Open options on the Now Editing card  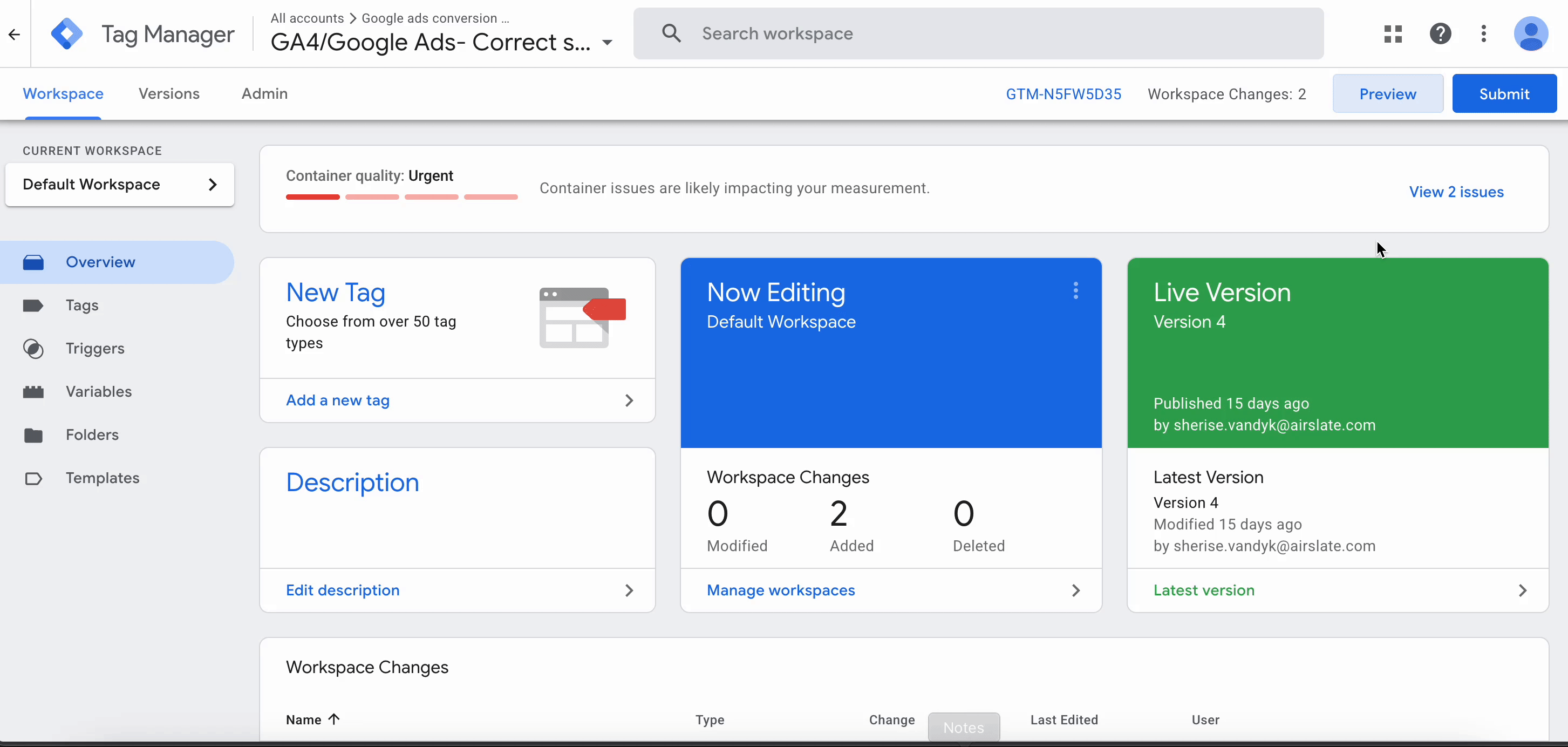[1075, 291]
